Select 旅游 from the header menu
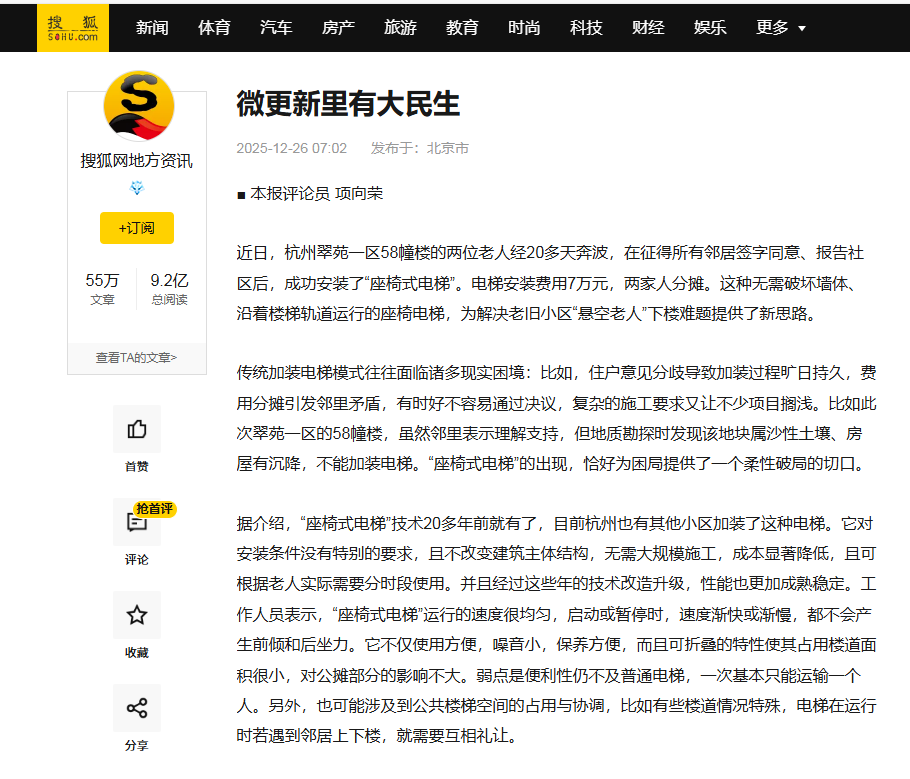This screenshot has height=779, width=910. [x=400, y=27]
